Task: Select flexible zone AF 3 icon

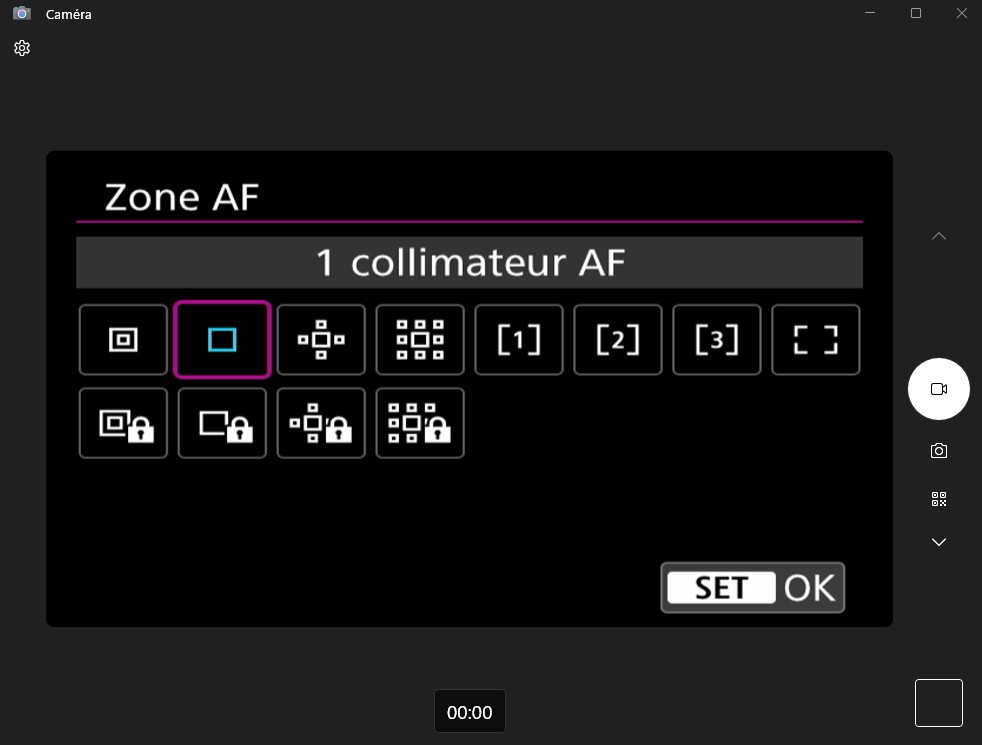Action: tap(717, 340)
